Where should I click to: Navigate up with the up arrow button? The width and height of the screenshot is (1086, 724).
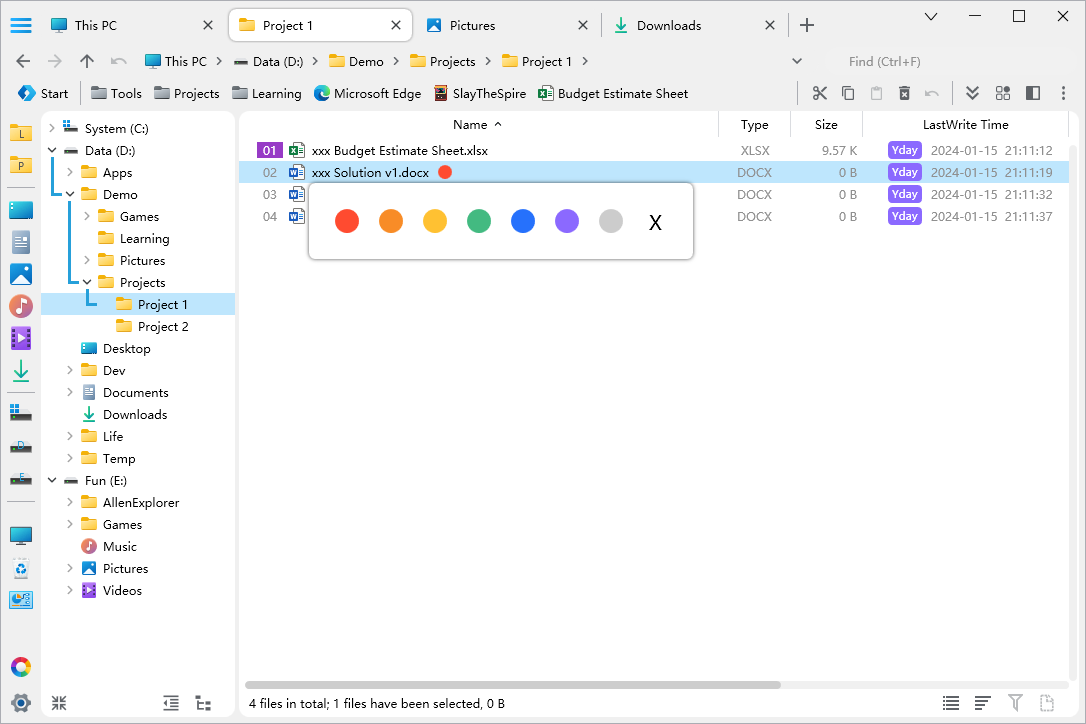87,61
